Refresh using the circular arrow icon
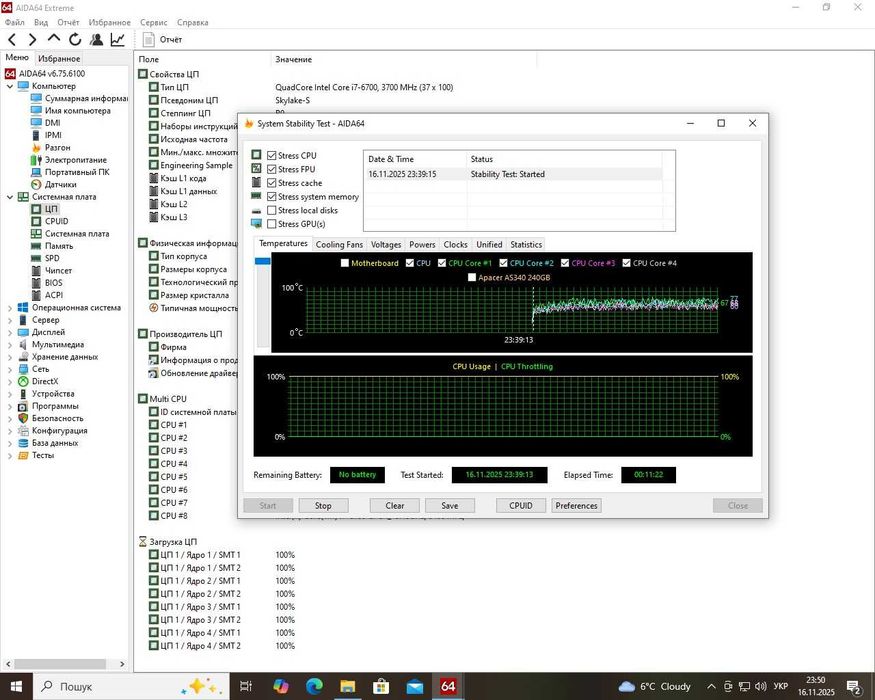The width and height of the screenshot is (875, 700). [x=75, y=40]
